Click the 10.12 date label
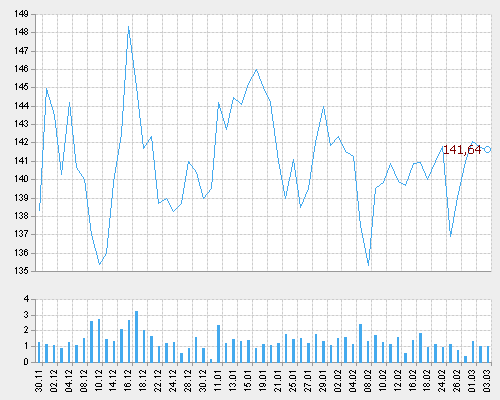500x400 pixels. point(99,381)
